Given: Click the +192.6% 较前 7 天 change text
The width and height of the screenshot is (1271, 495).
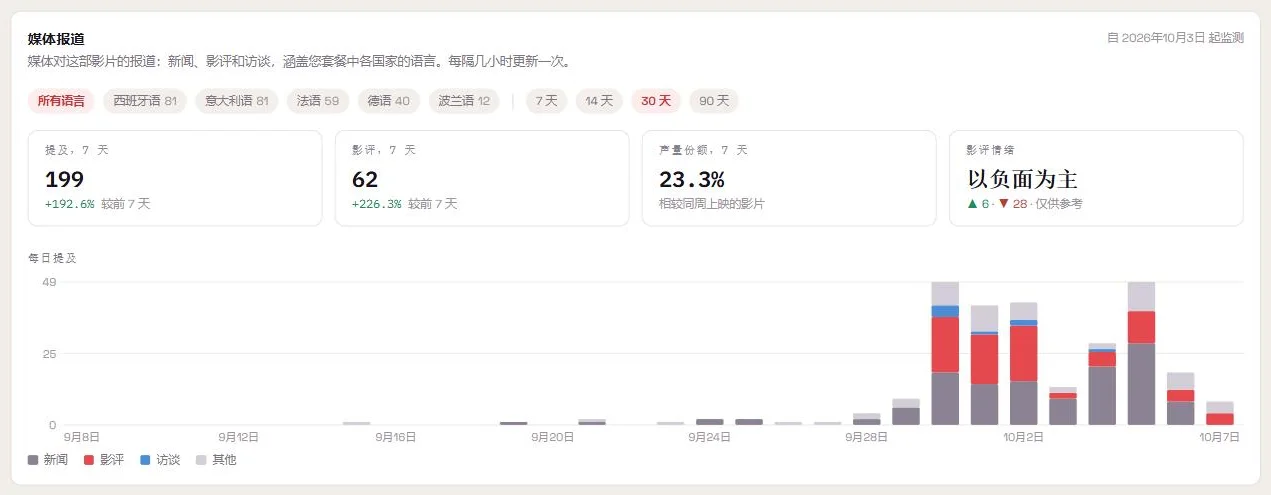Looking at the screenshot, I should pyautogui.click(x=98, y=204).
